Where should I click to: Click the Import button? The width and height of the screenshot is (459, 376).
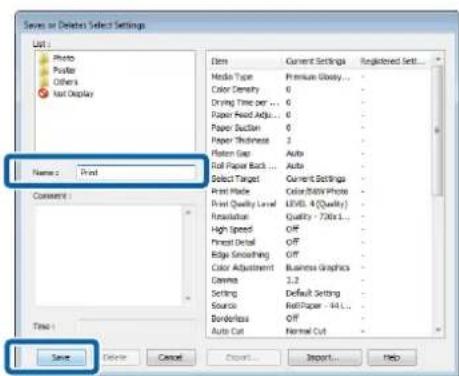pos(324,357)
